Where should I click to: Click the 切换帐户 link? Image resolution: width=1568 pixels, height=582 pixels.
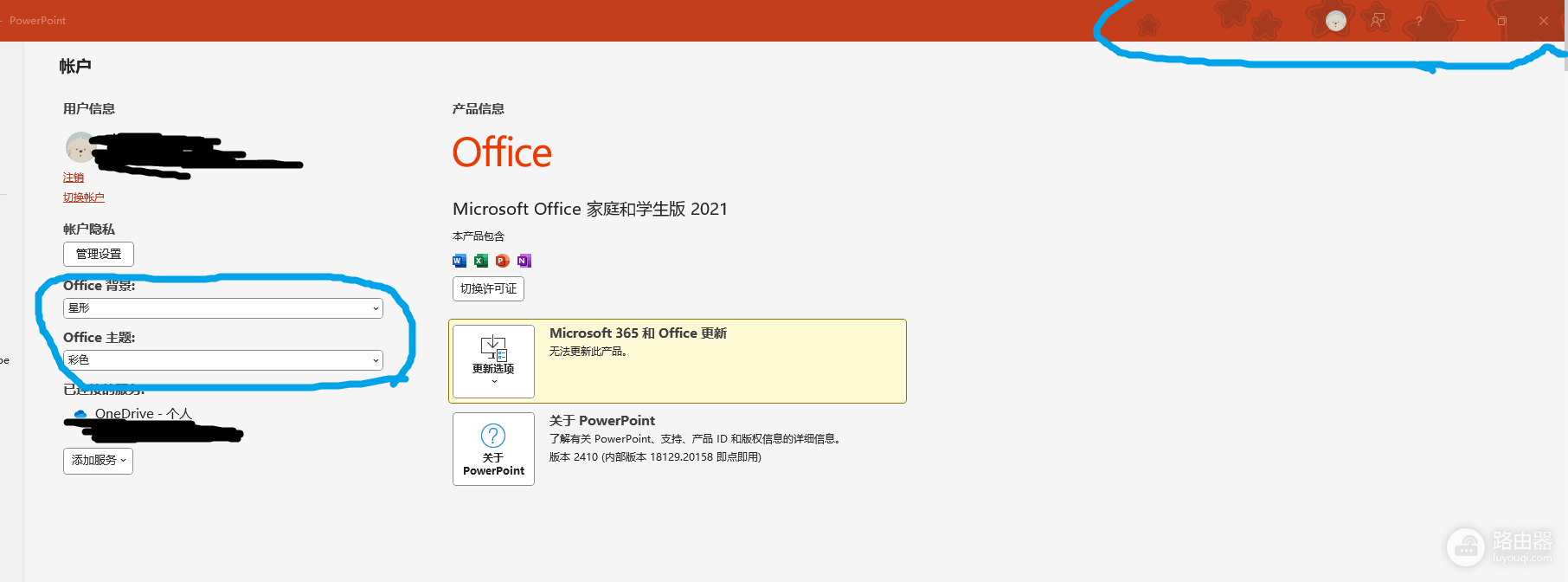tap(84, 197)
